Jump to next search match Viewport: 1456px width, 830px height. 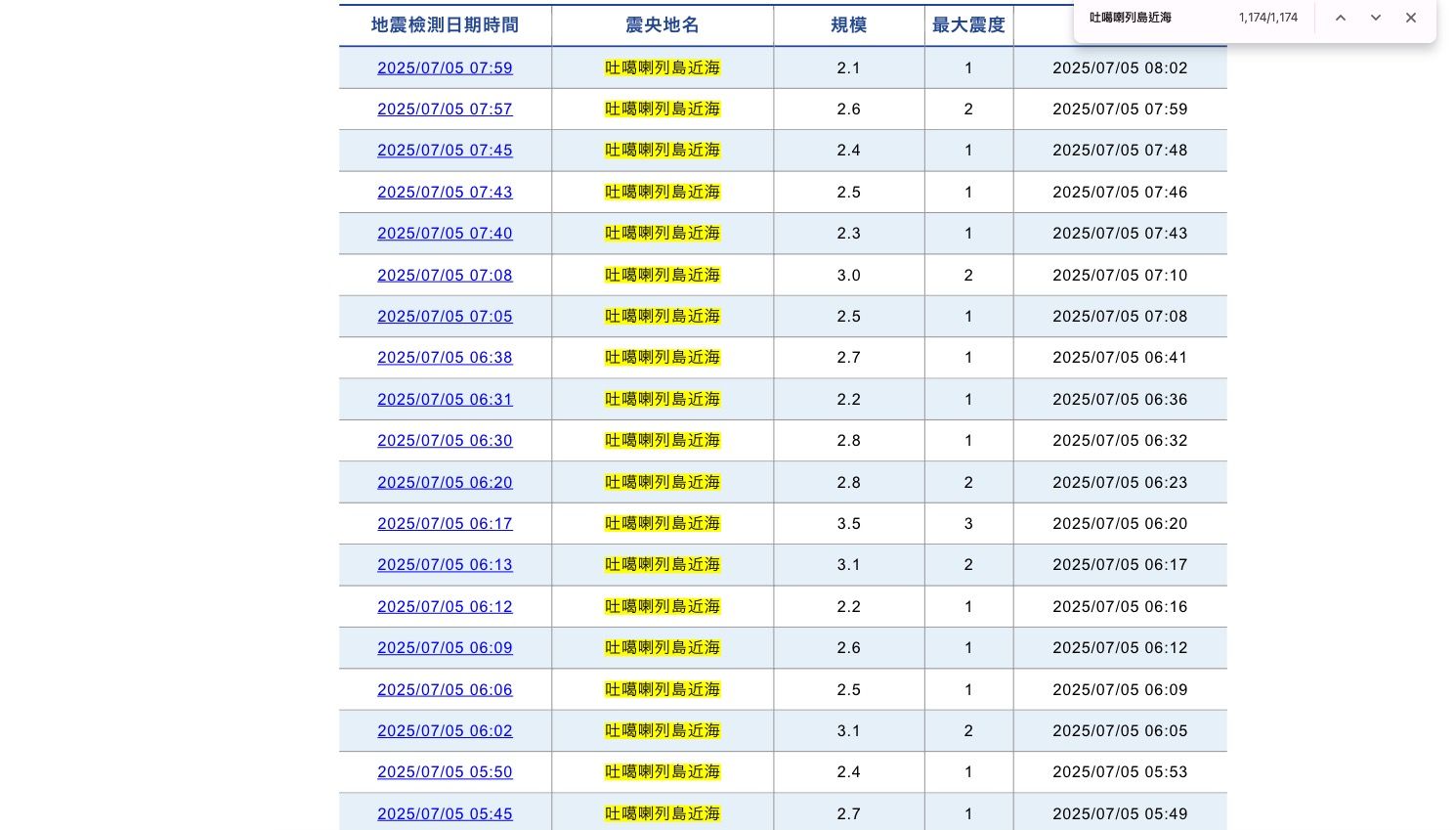coord(1376,18)
